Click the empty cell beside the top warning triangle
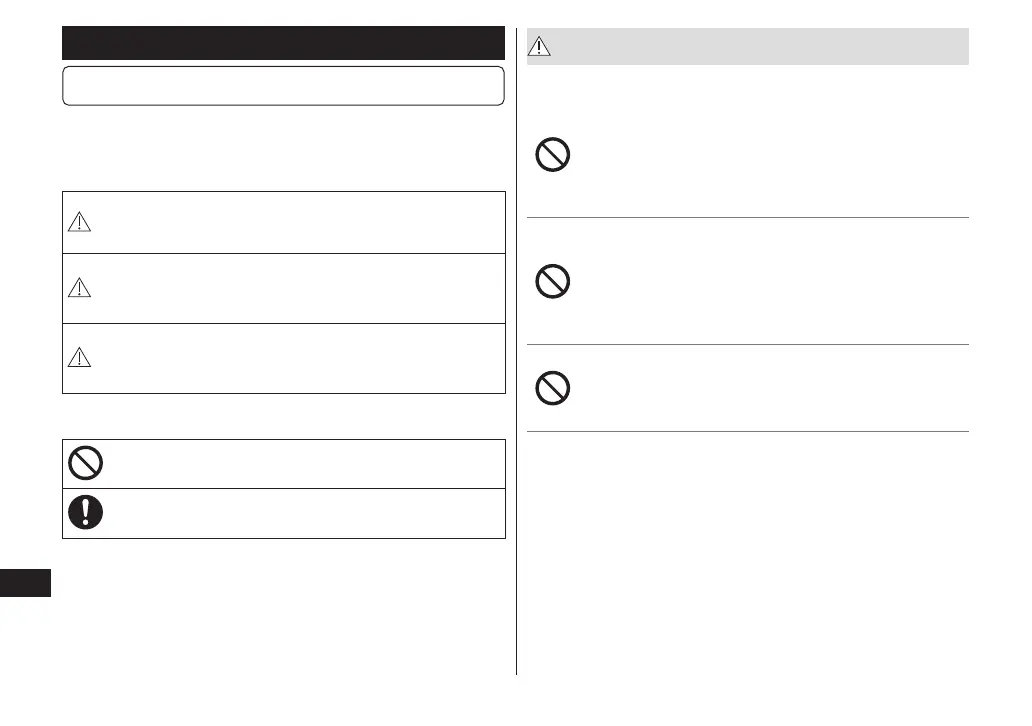The width and height of the screenshot is (1032, 726). tap(300, 223)
